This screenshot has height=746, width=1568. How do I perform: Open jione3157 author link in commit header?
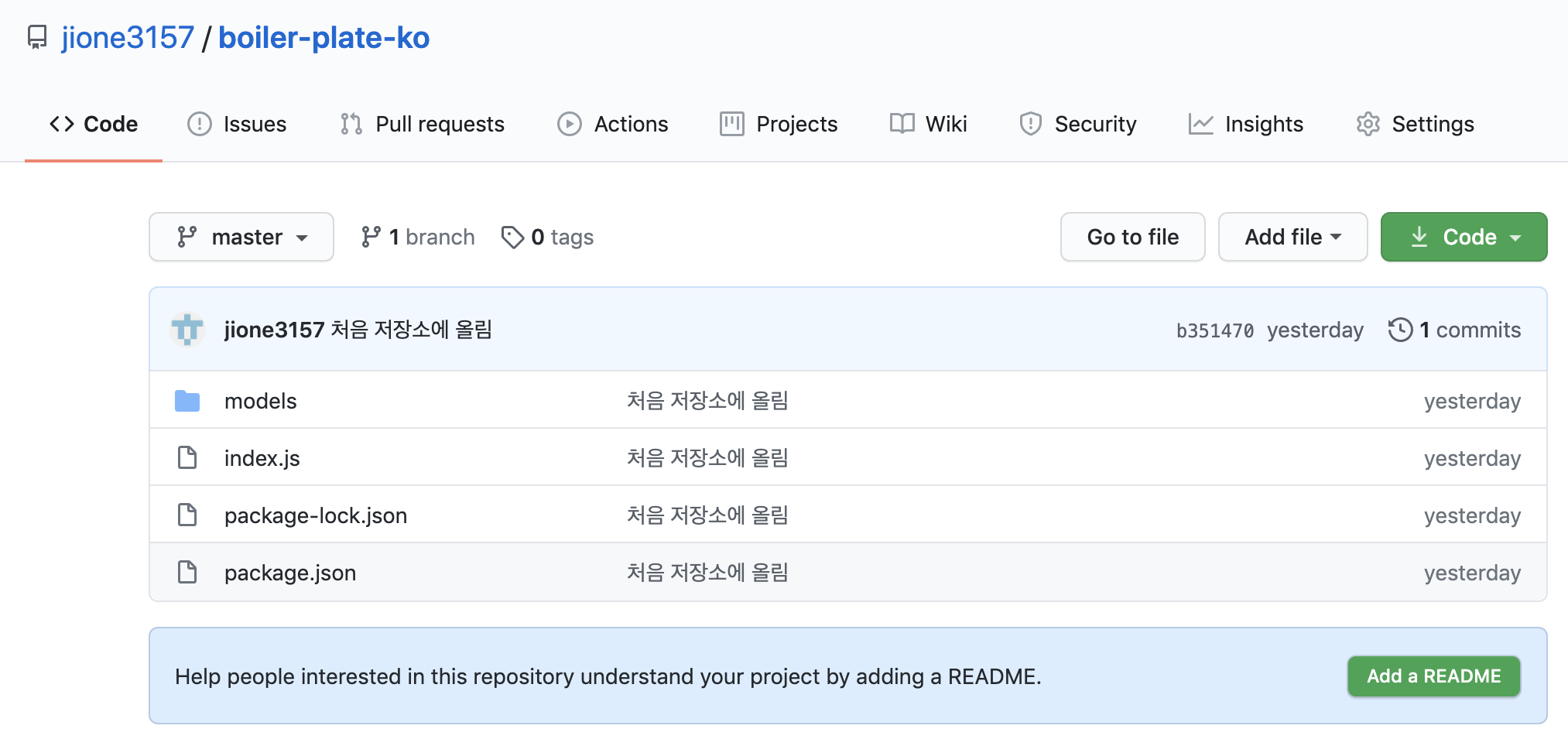pos(274,330)
